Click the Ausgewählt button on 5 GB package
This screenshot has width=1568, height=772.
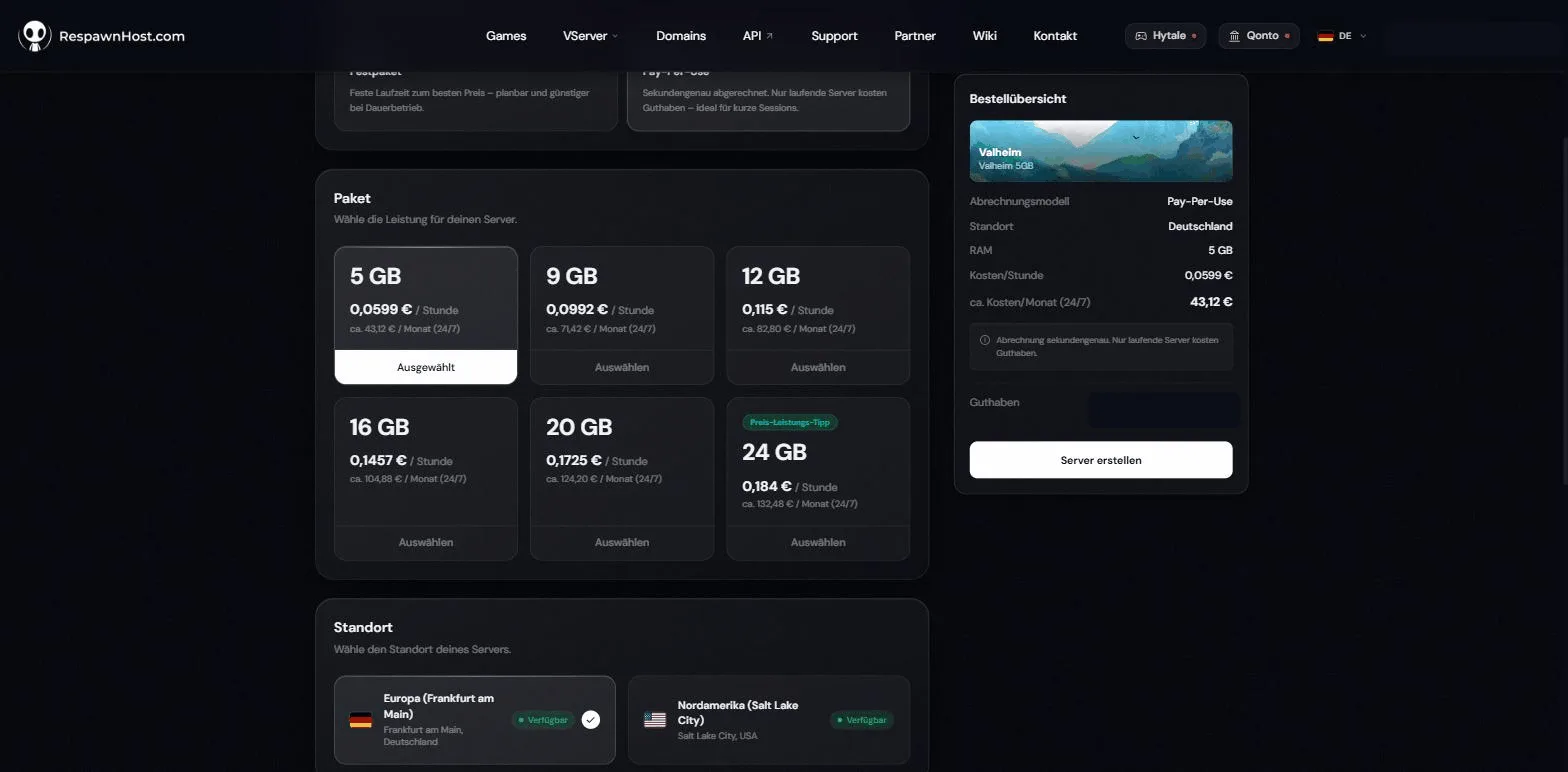pyautogui.click(x=426, y=367)
